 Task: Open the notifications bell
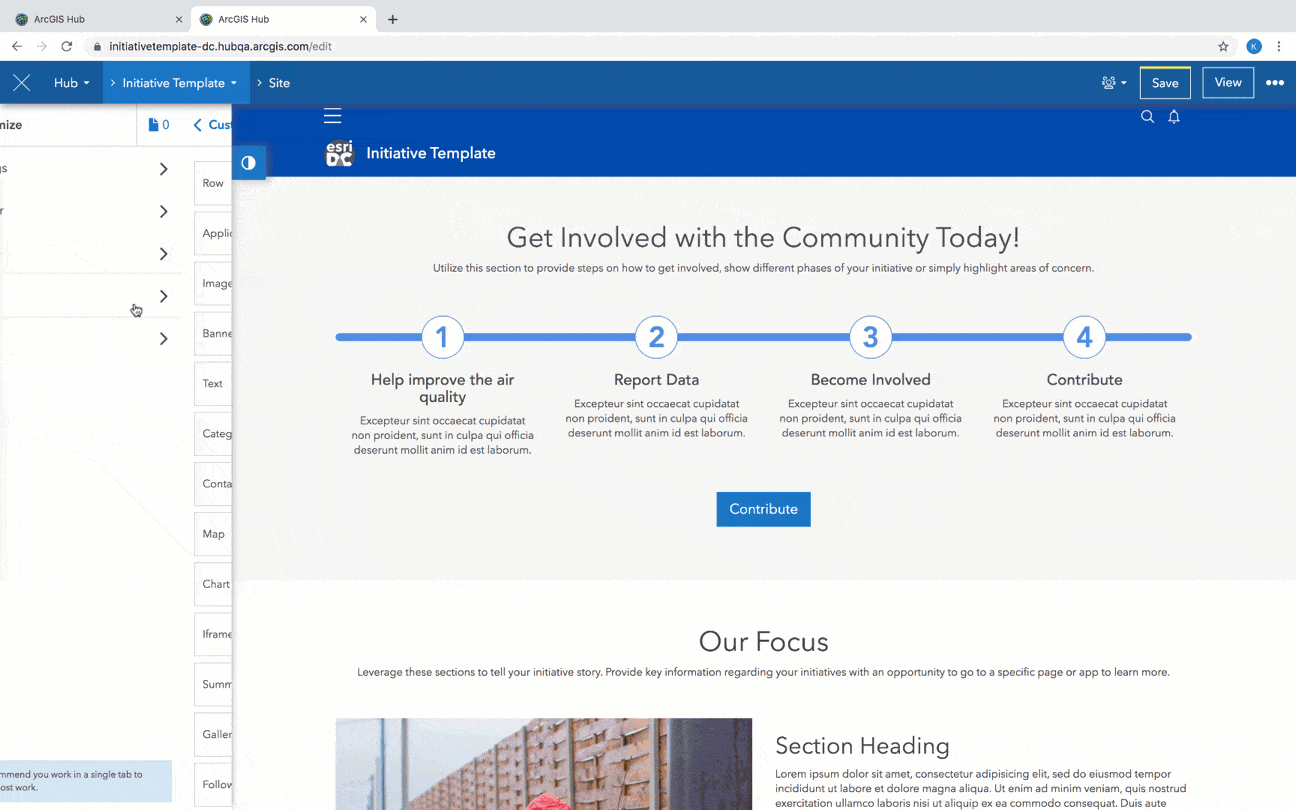pos(1174,117)
